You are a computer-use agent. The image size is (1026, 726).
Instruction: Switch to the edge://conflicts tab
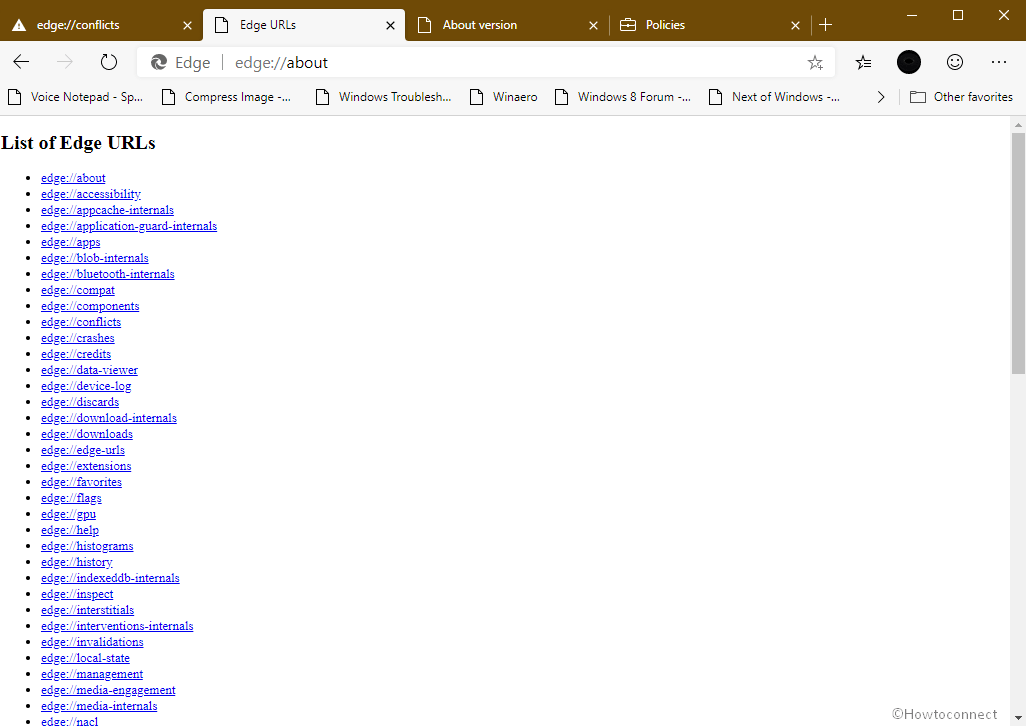coord(101,25)
